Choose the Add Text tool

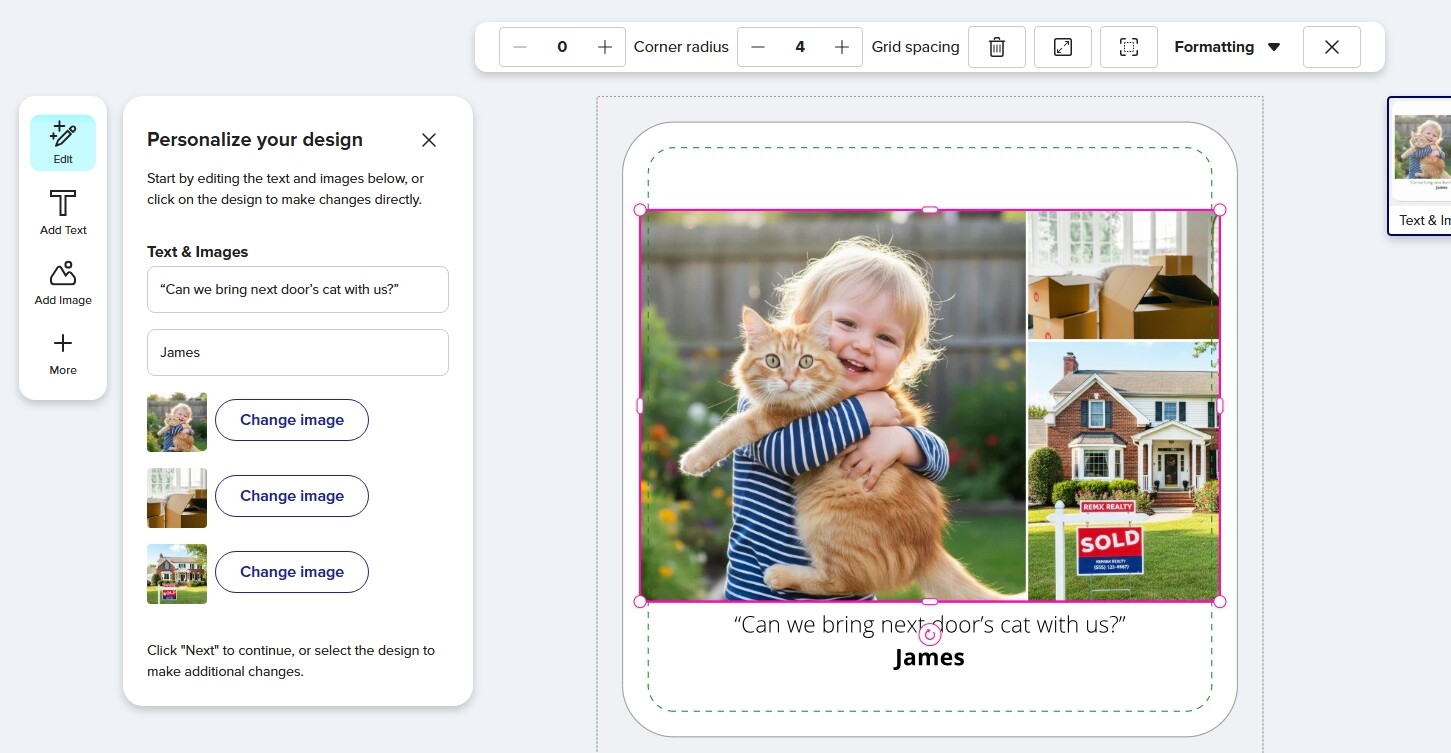point(63,213)
